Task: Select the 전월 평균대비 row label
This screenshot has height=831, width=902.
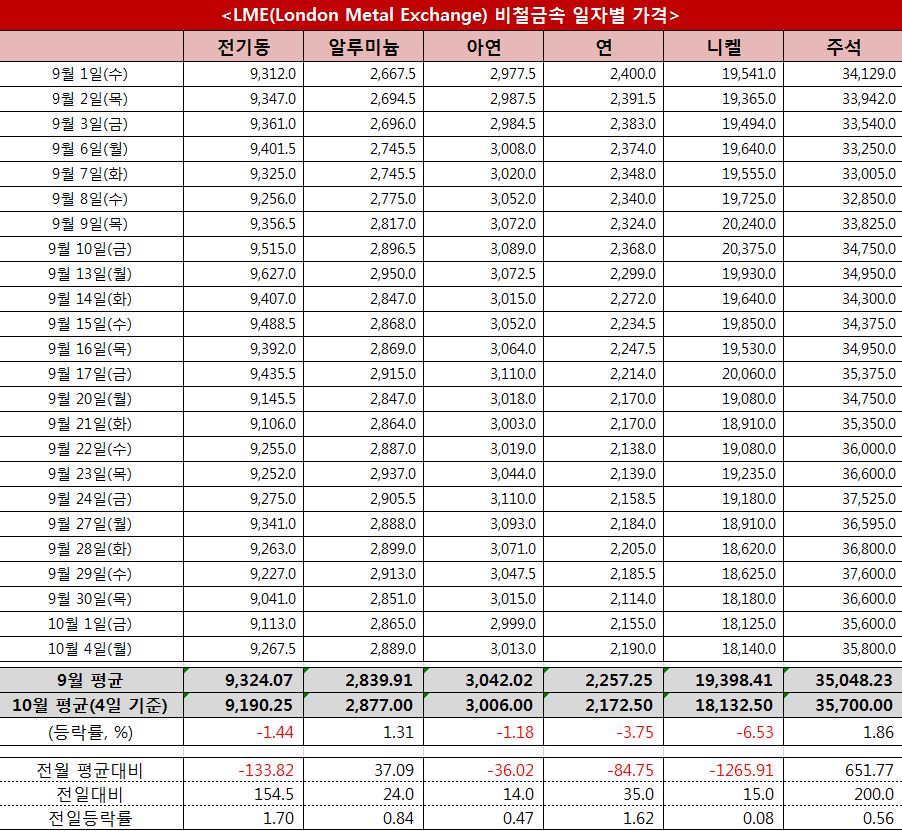Action: [x=90, y=770]
